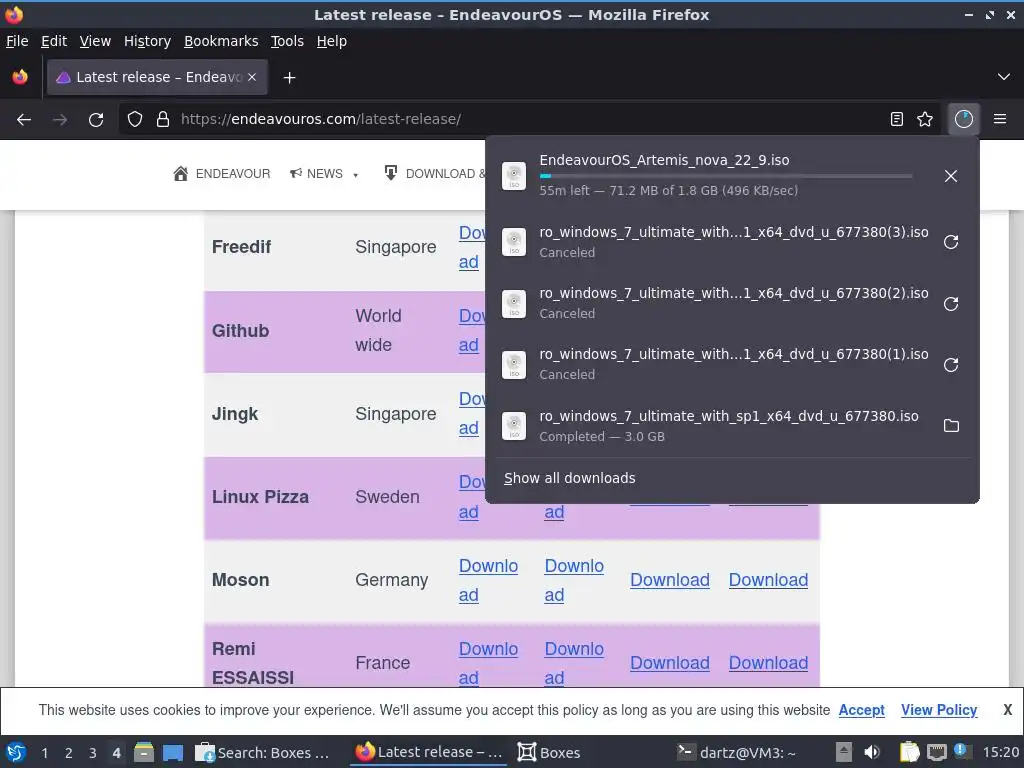This screenshot has height=768, width=1024.
Task: Click first Download link for Moson
Action: (488, 580)
